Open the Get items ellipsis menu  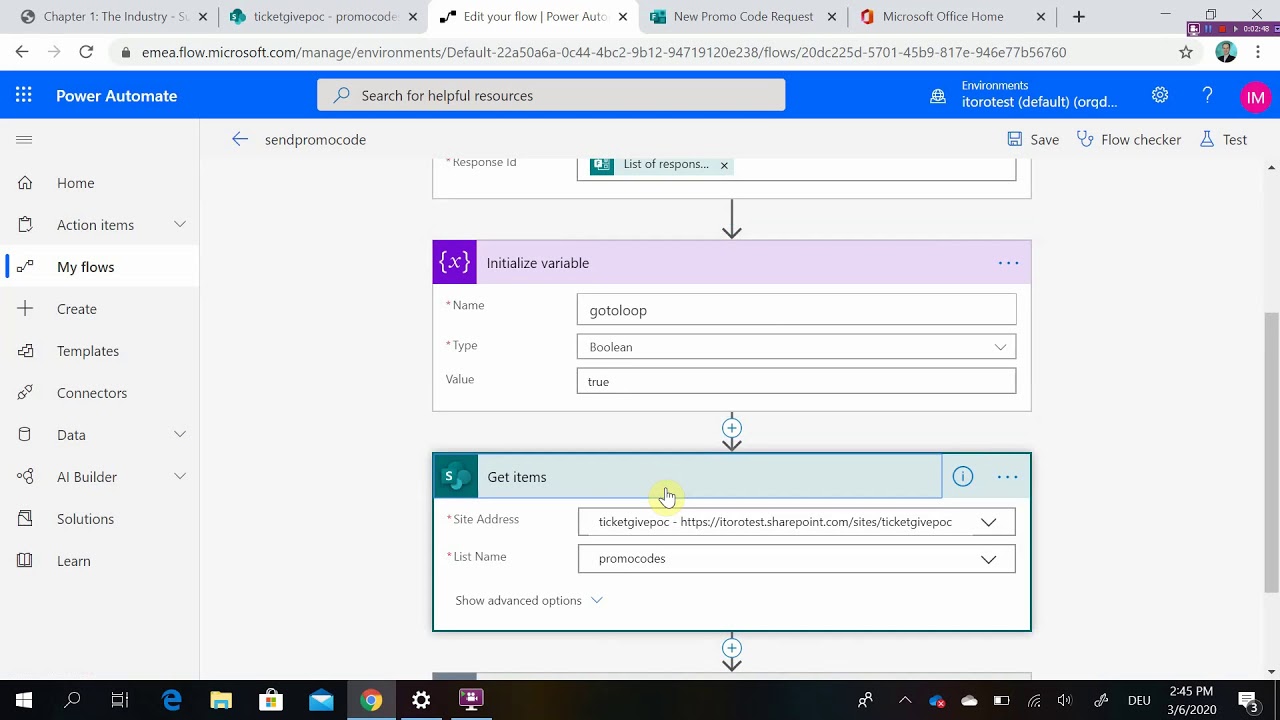click(1008, 477)
